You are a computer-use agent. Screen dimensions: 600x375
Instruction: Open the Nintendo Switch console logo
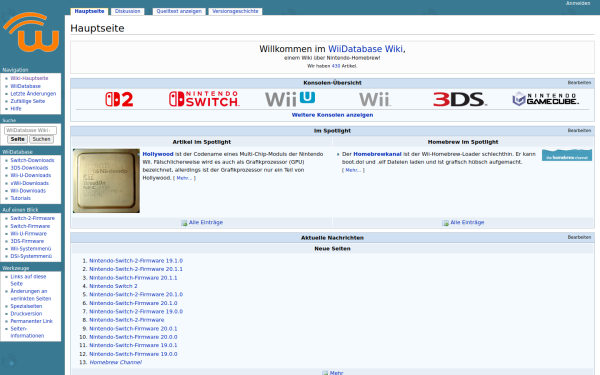(x=204, y=99)
